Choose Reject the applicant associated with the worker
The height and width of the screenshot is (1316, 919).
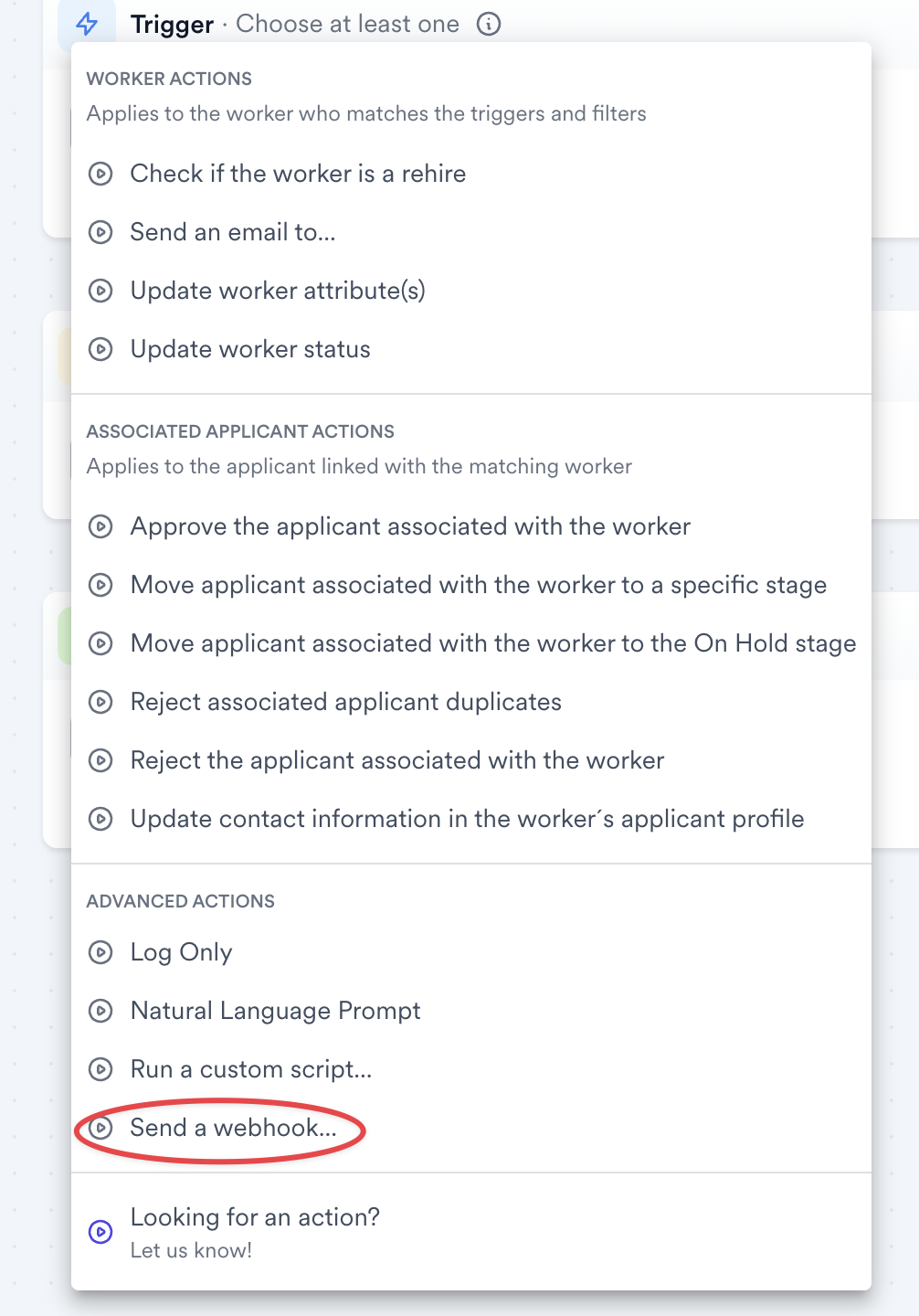point(397,760)
